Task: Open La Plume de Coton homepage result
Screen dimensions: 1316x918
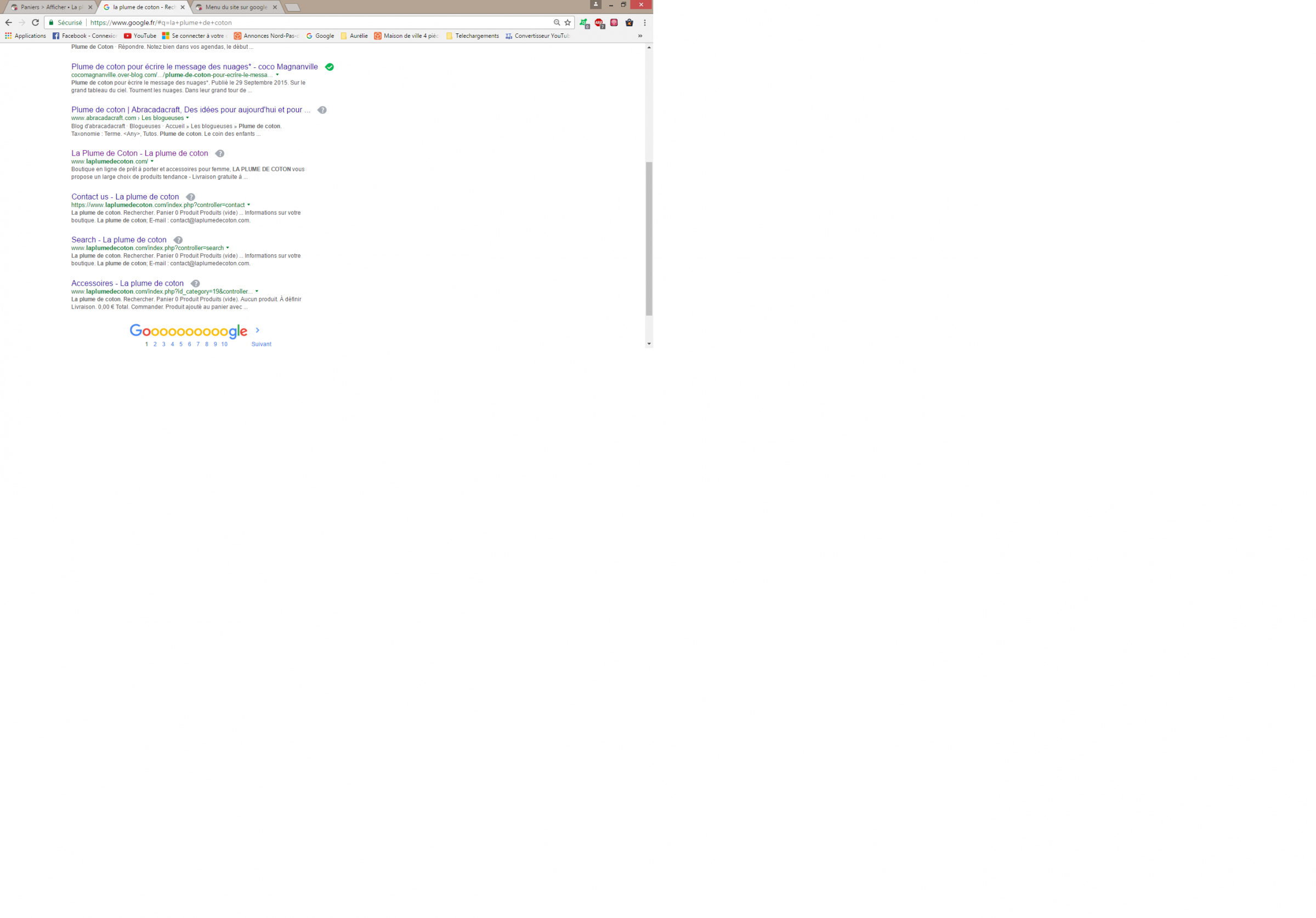Action: coord(140,153)
